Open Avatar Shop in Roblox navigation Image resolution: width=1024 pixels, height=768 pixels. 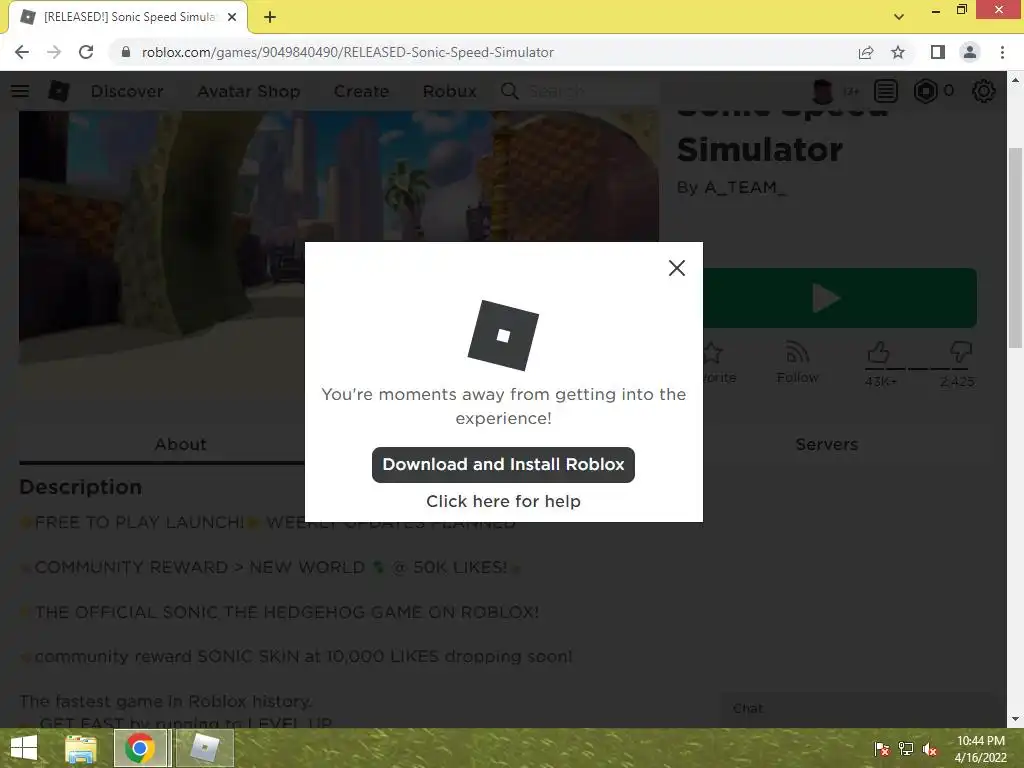pyautogui.click(x=249, y=91)
